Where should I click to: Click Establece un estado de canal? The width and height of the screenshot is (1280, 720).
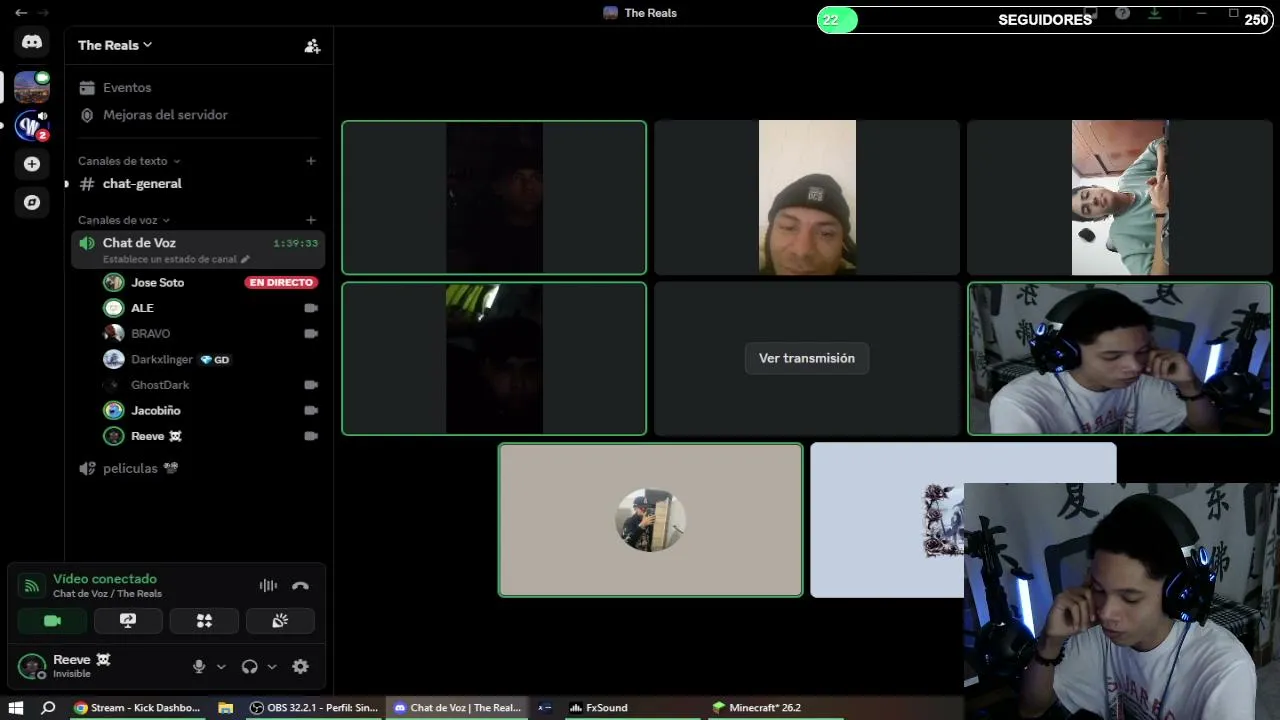[170, 259]
